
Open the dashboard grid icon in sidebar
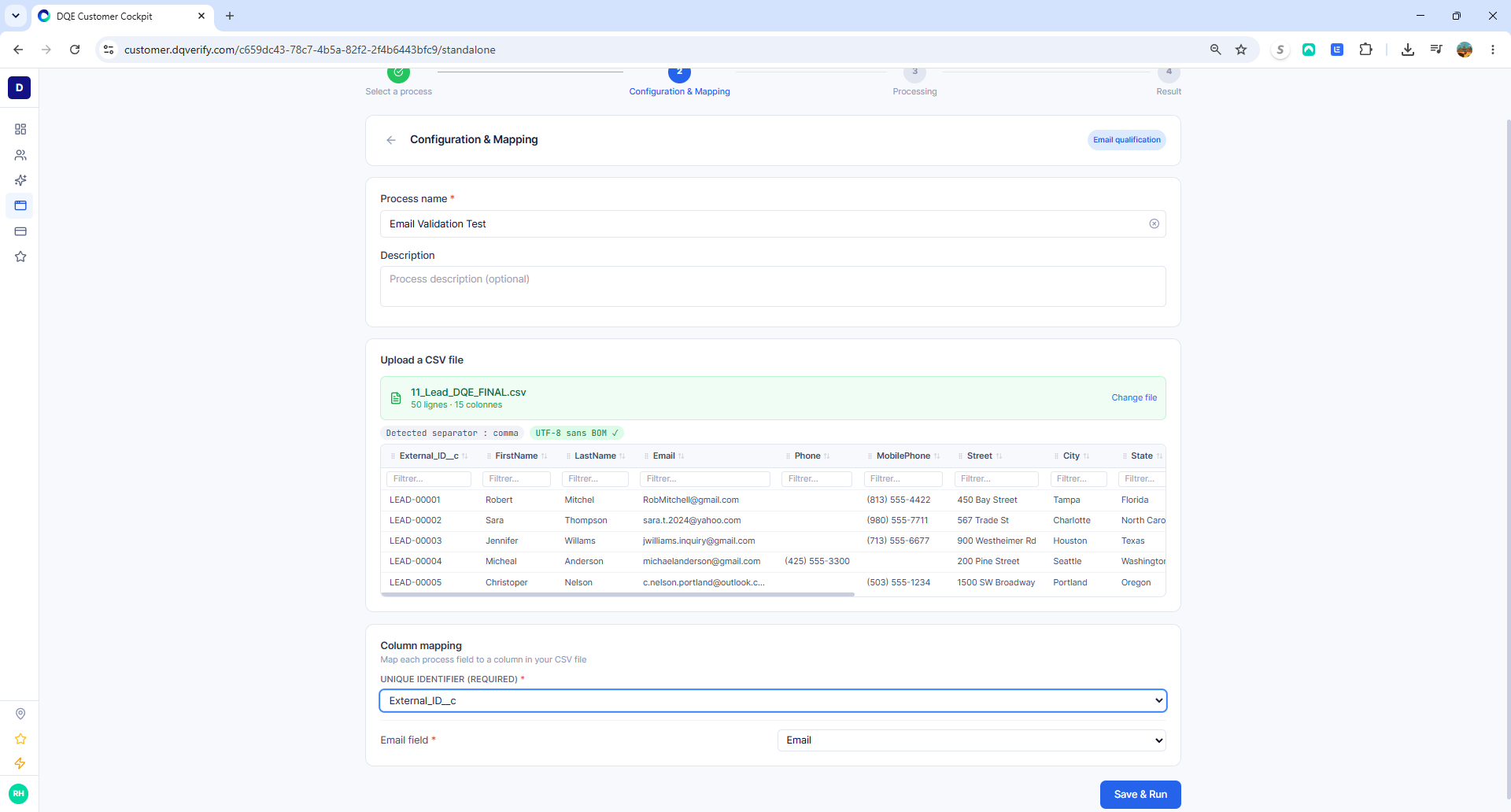pyautogui.click(x=20, y=129)
